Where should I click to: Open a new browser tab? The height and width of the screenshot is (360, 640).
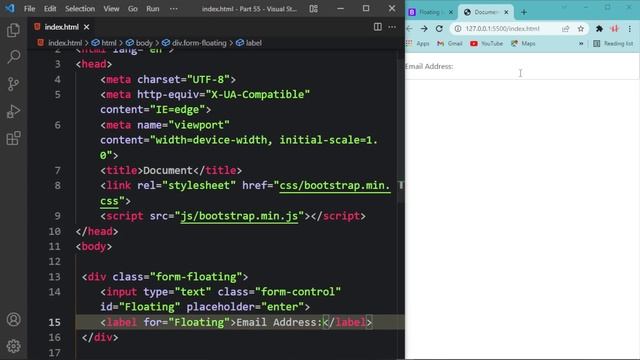pos(524,12)
